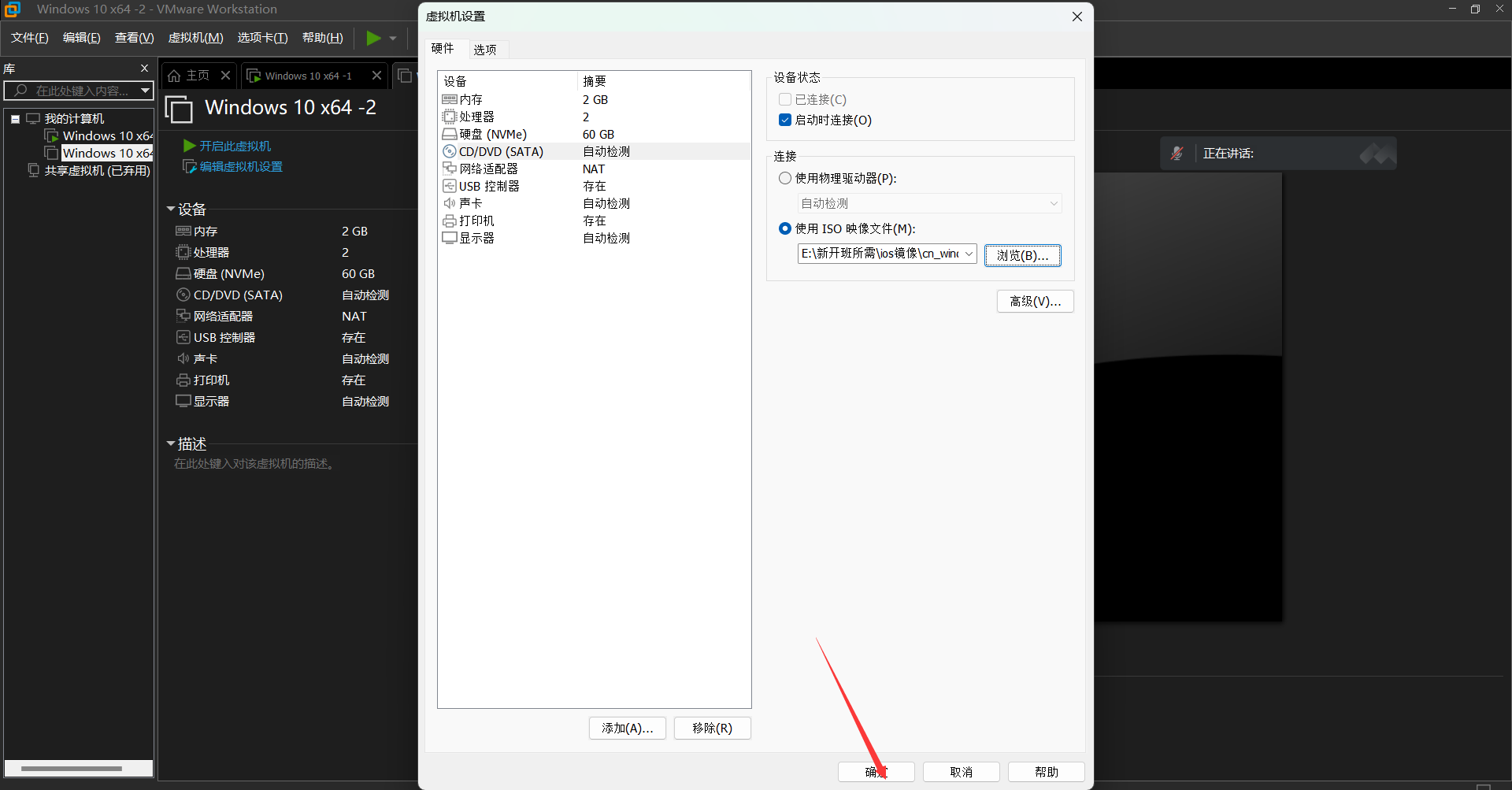Select the printer icon in the dialog device list

tap(450, 221)
